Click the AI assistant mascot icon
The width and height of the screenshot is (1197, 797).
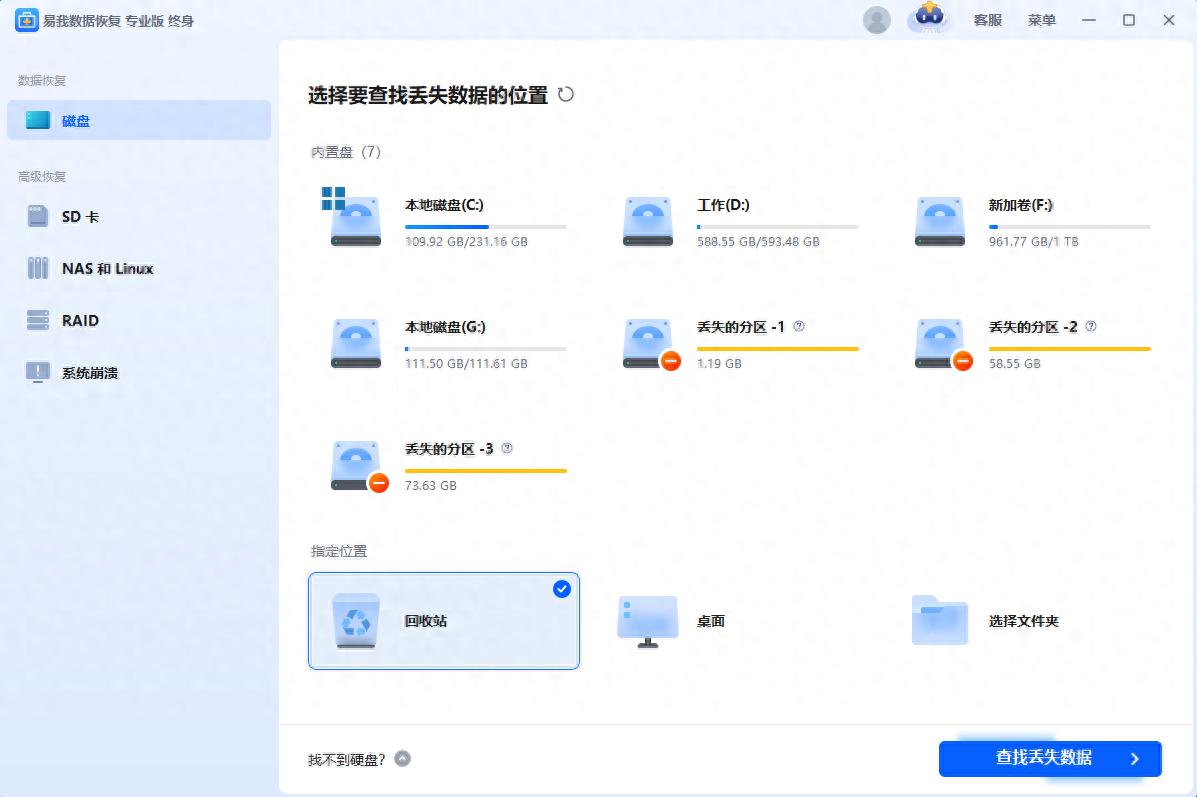coord(929,20)
